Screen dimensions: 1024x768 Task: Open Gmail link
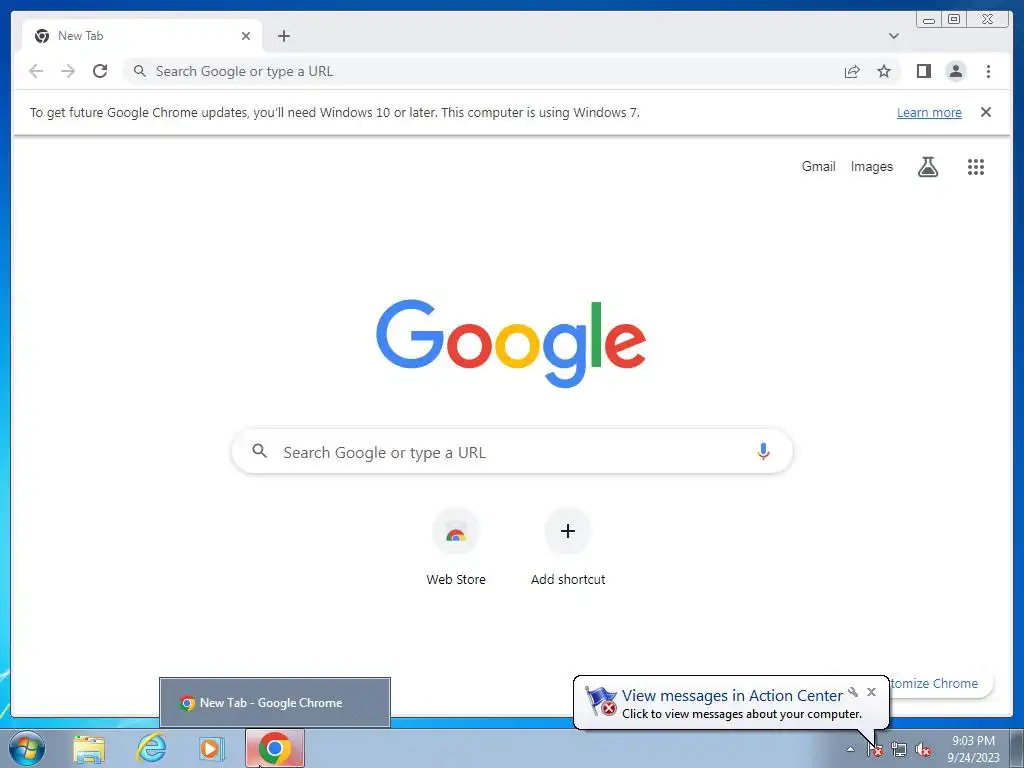tap(818, 167)
